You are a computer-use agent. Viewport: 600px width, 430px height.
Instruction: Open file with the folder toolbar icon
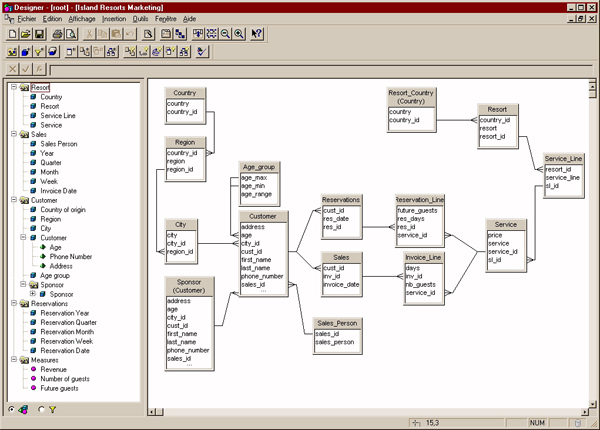26,33
